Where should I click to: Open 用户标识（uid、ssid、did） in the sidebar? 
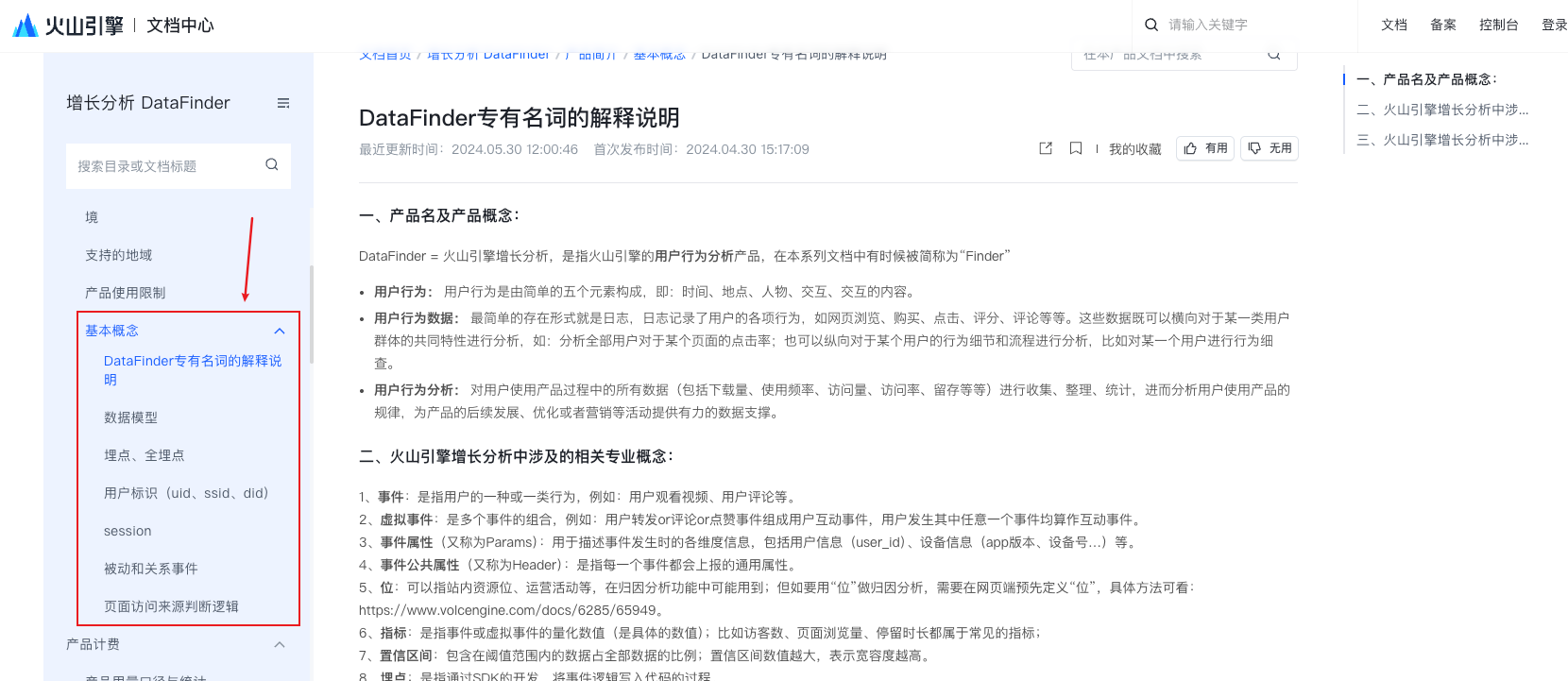[188, 493]
